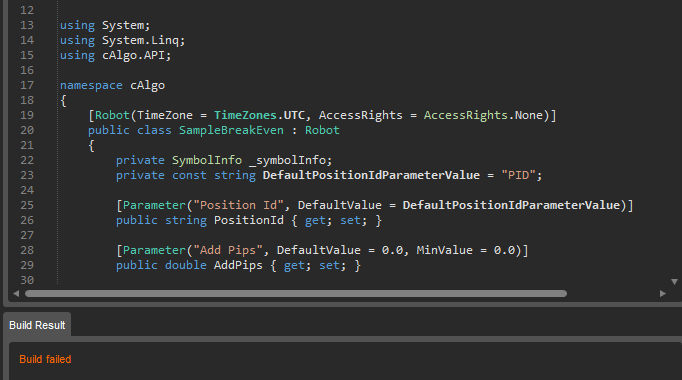682x380 pixels.
Task: Click the AddPips property name
Action: (x=238, y=265)
